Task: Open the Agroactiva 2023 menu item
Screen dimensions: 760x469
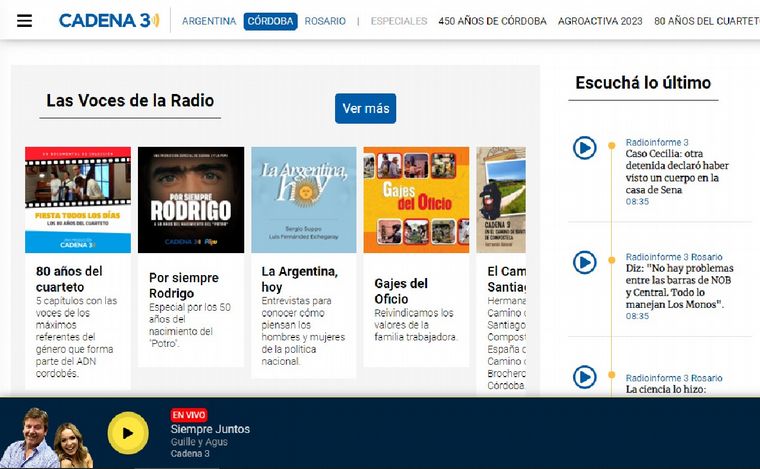Action: click(600, 21)
